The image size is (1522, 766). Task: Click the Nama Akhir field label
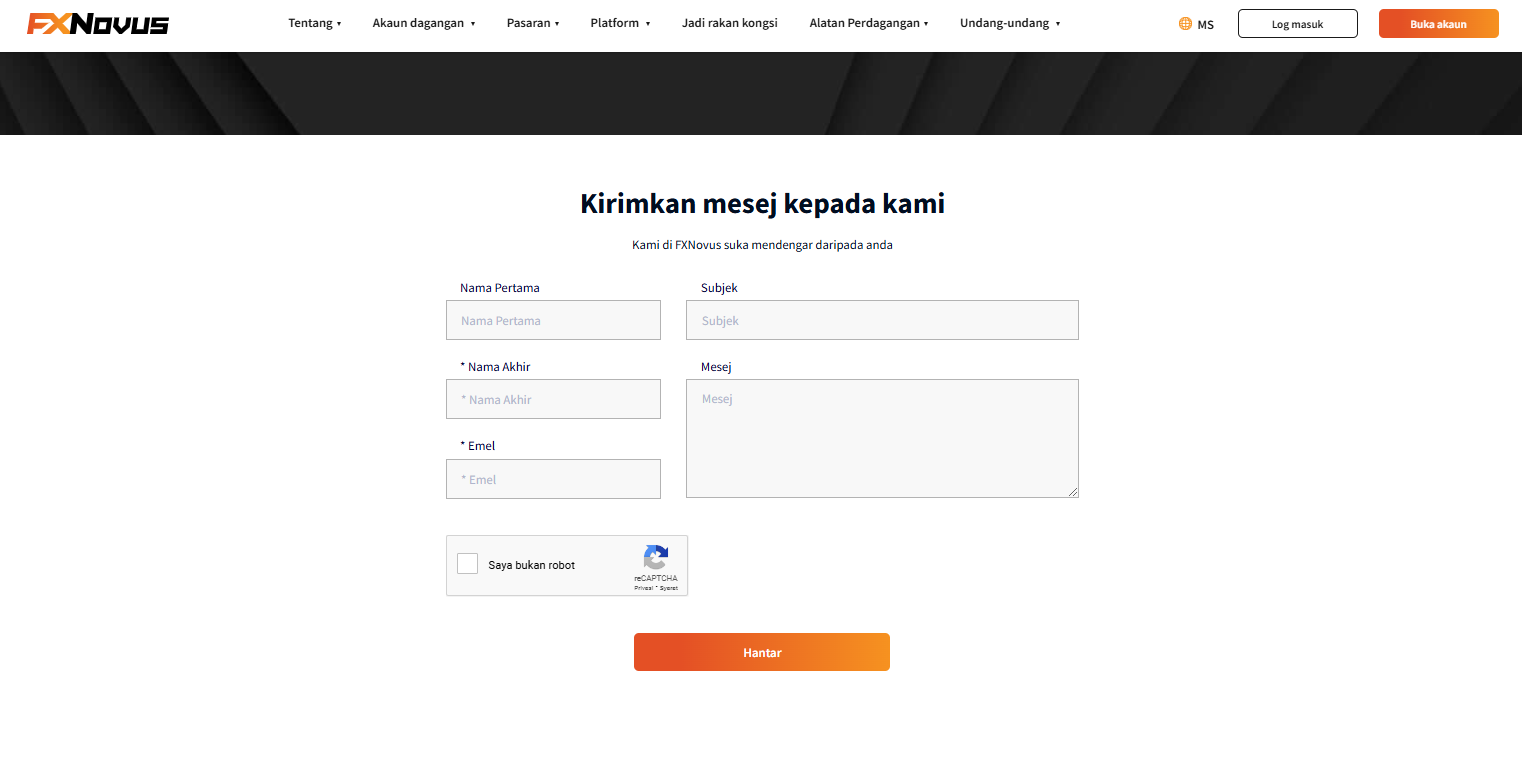point(495,367)
